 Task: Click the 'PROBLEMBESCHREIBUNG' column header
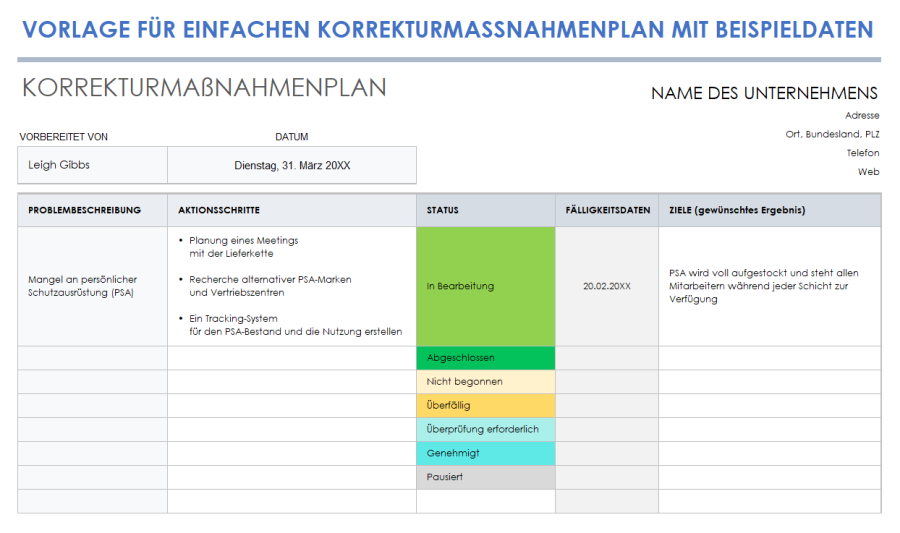point(92,210)
